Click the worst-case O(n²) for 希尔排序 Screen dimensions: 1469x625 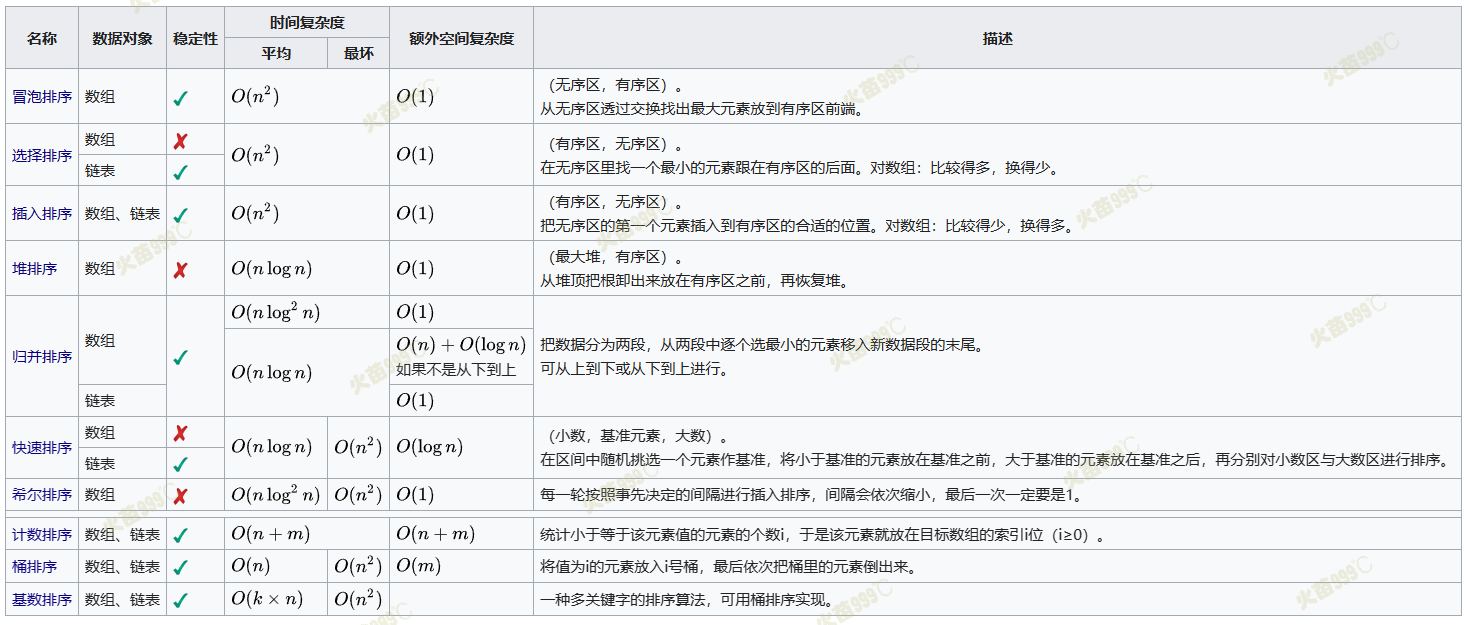coord(358,494)
